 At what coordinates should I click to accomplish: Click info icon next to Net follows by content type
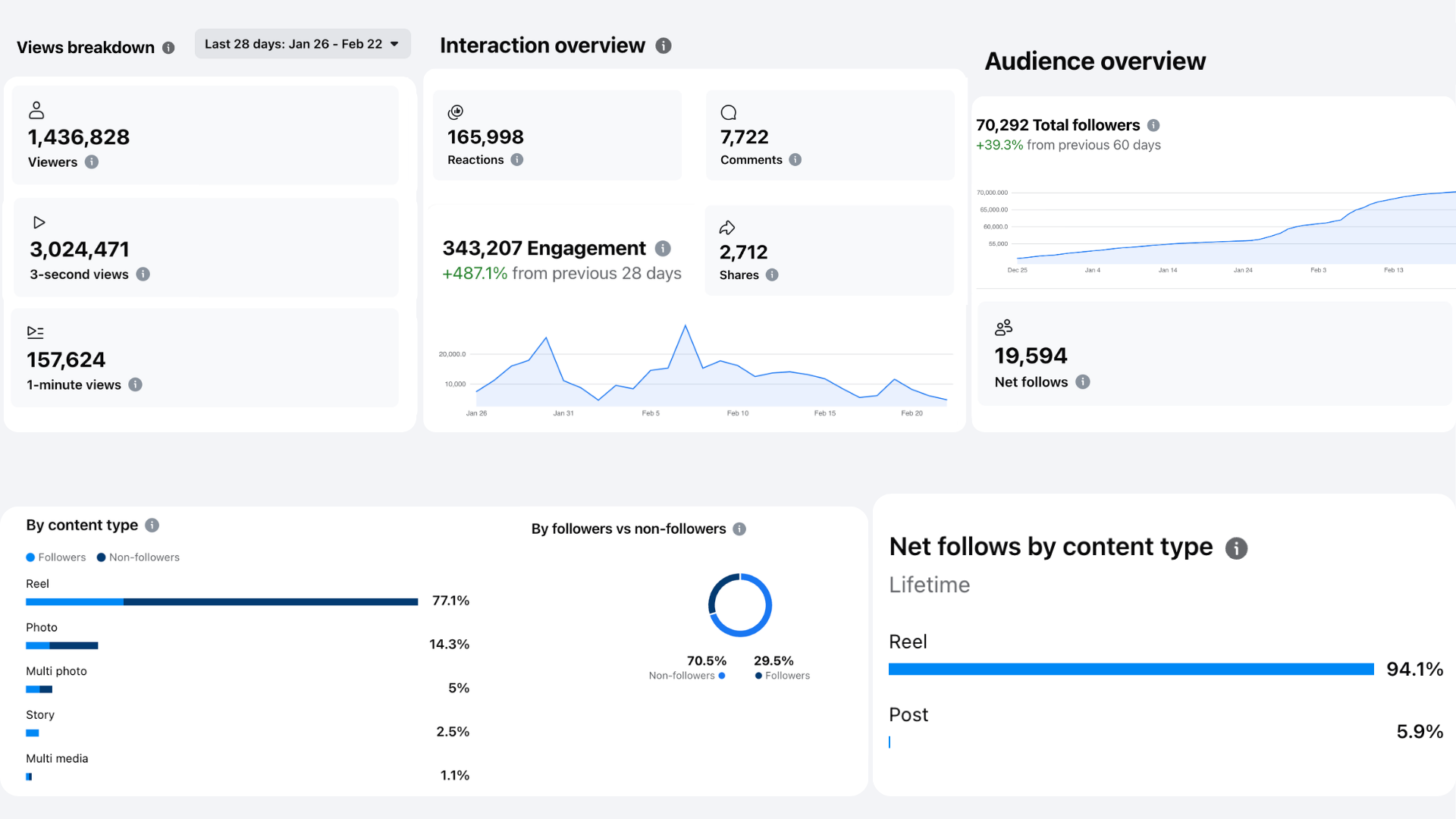point(1236,548)
